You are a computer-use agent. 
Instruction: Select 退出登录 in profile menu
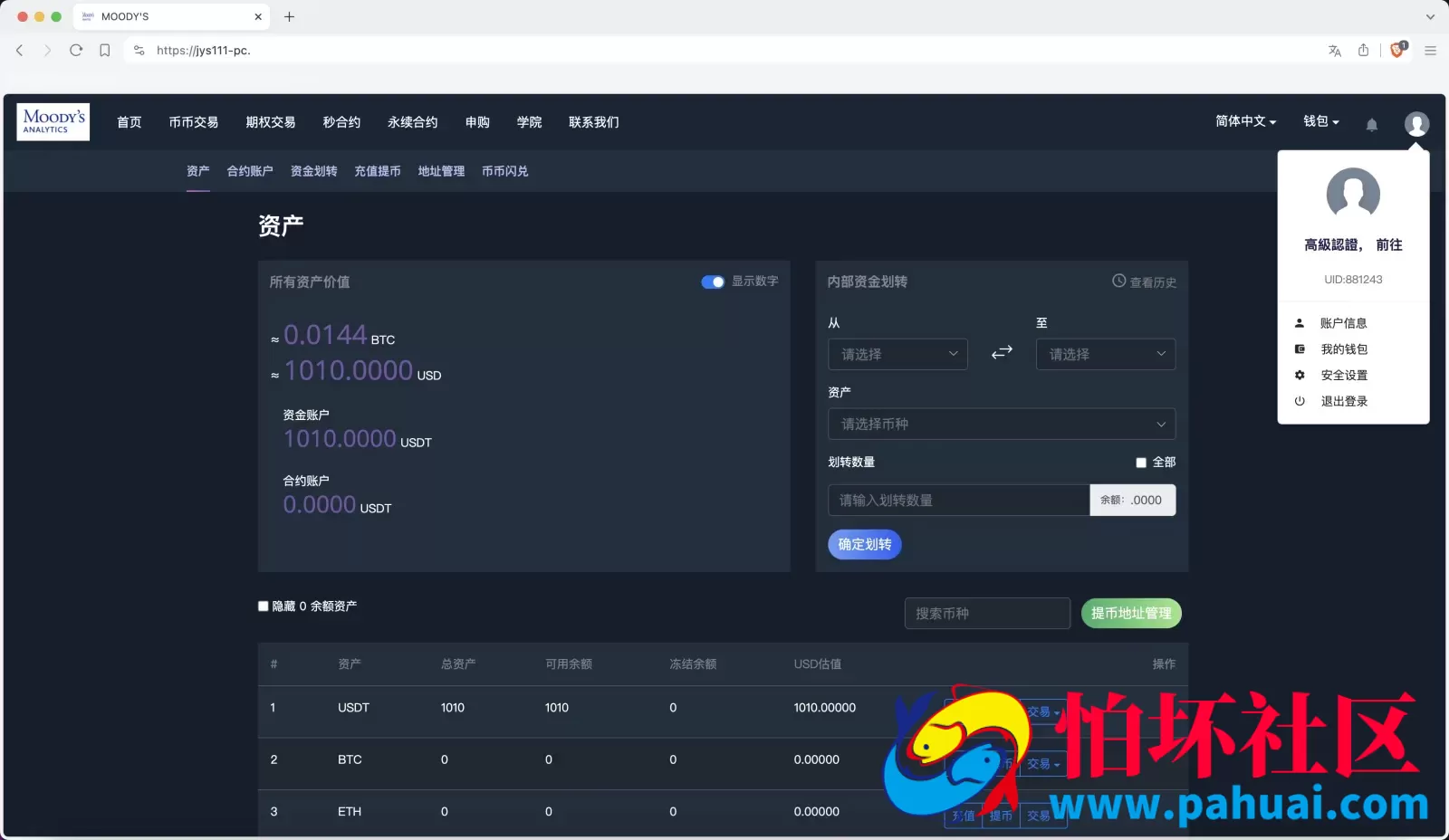pos(1344,402)
